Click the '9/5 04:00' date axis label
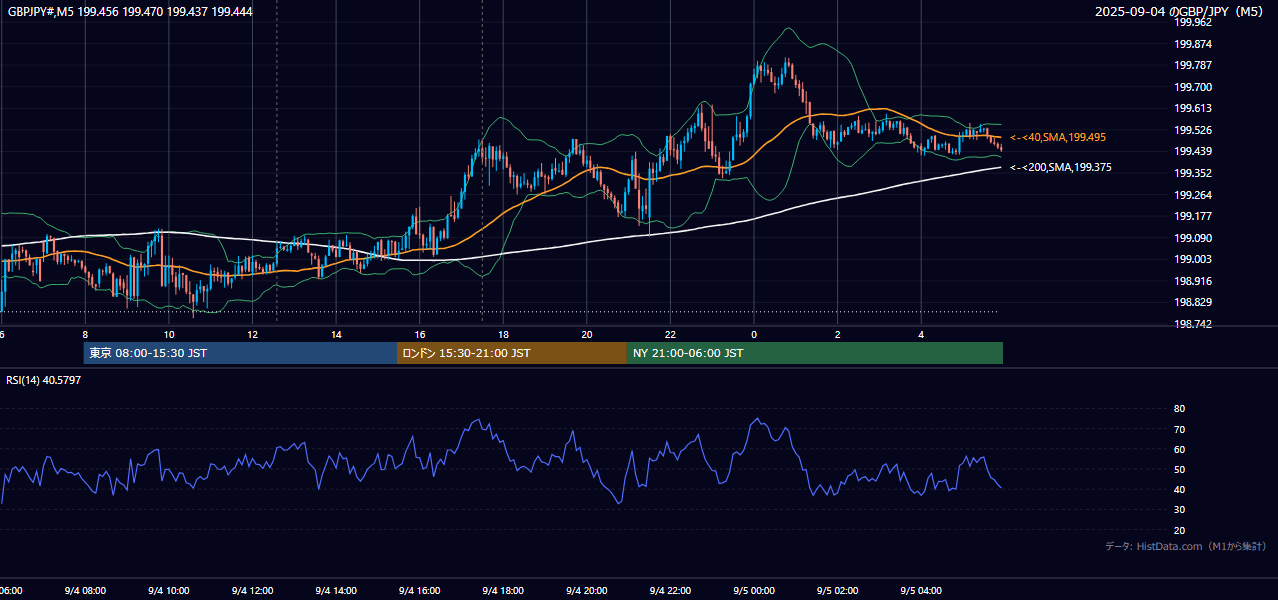The image size is (1278, 600). pyautogui.click(x=921, y=591)
